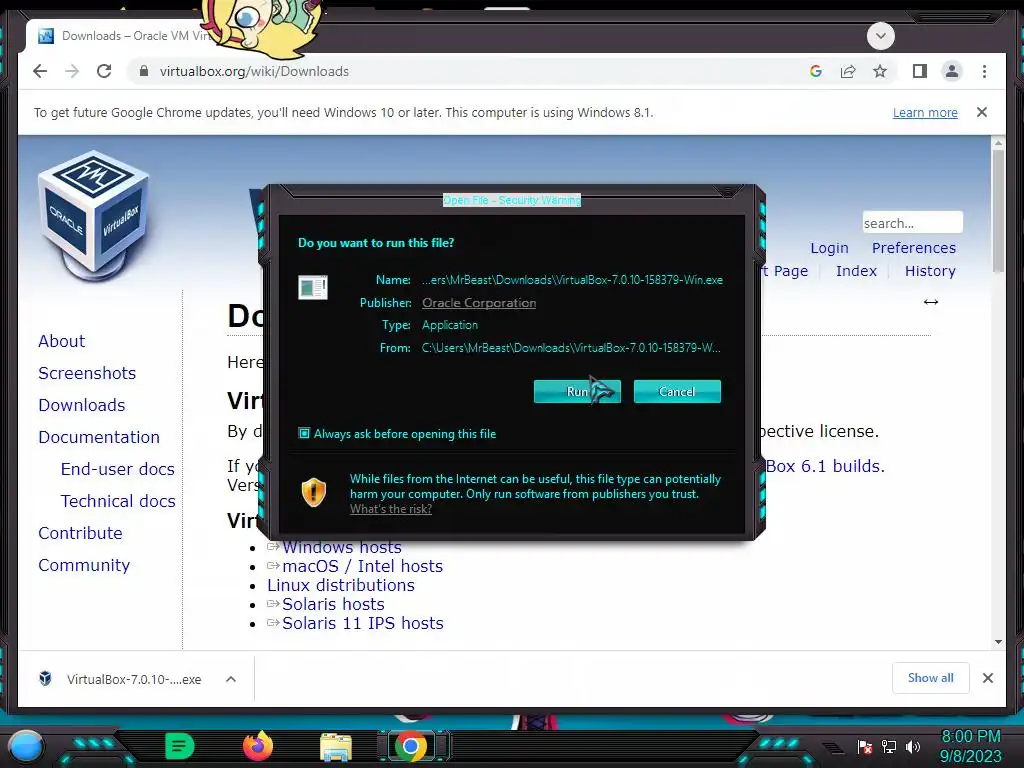The image size is (1024, 768).
Task: Click the scrollbar down arrow
Action: coord(998,641)
